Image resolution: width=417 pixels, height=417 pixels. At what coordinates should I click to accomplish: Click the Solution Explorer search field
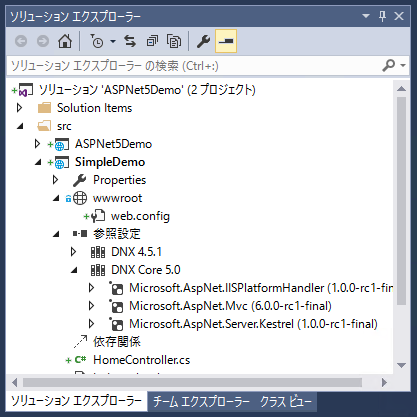(x=193, y=66)
